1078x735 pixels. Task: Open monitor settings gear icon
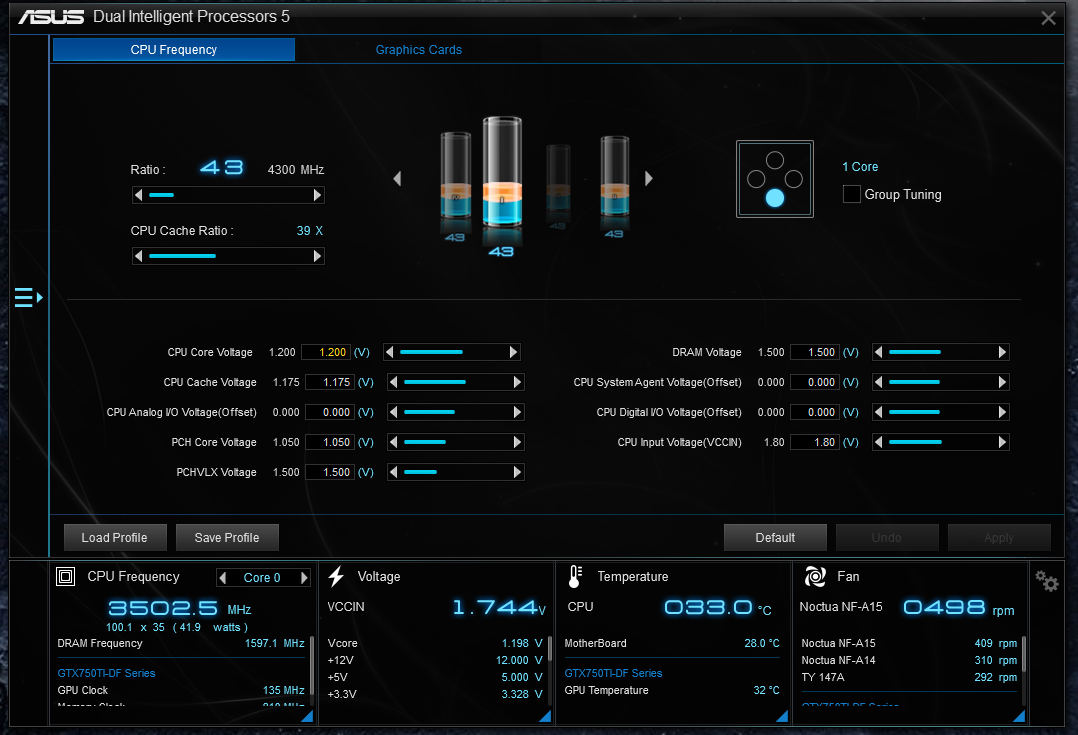(x=1047, y=581)
